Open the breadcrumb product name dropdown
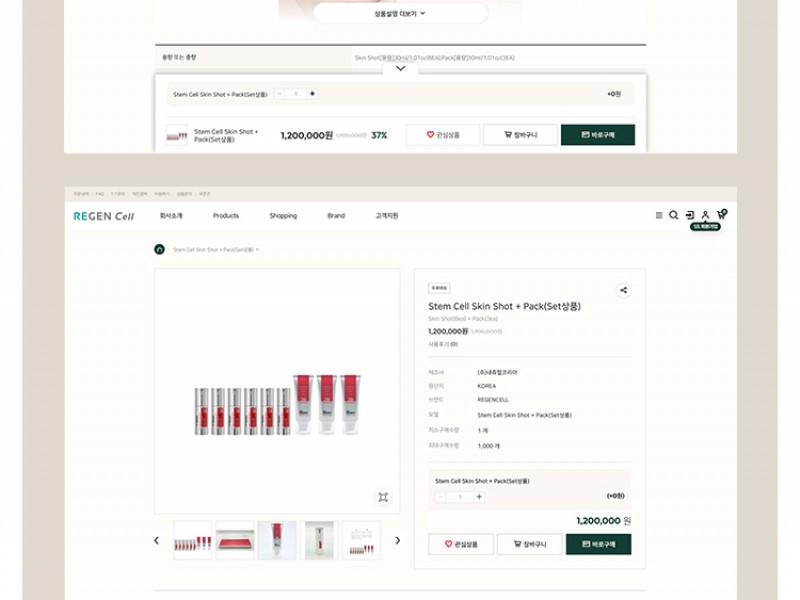 (x=216, y=249)
